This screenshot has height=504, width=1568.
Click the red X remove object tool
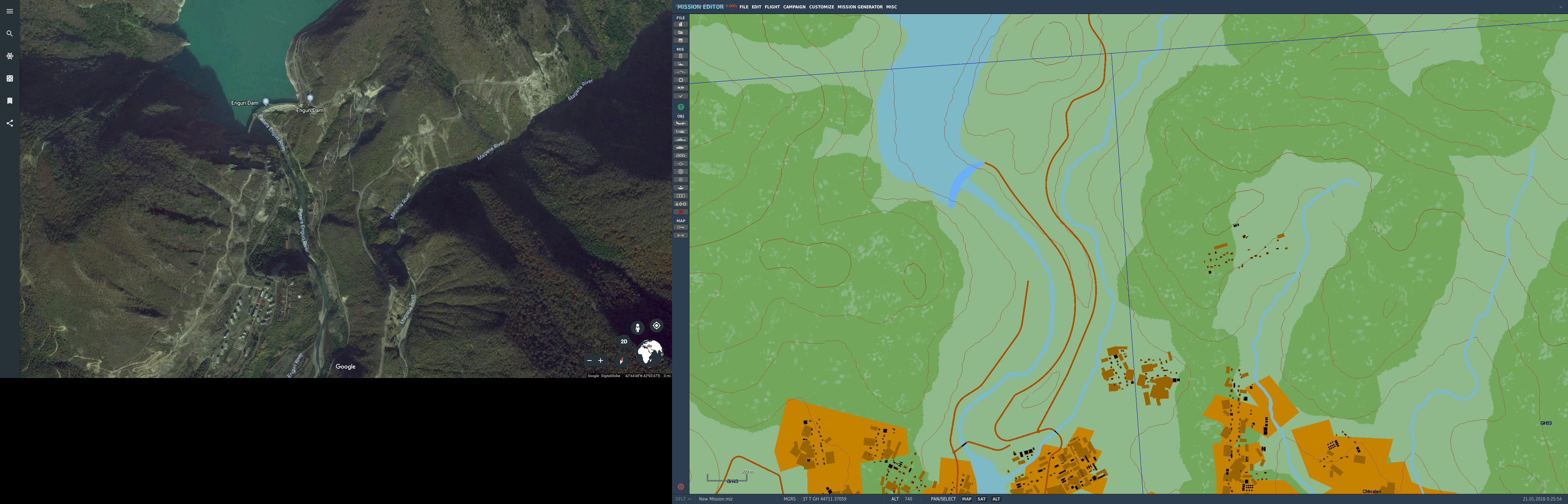click(680, 211)
